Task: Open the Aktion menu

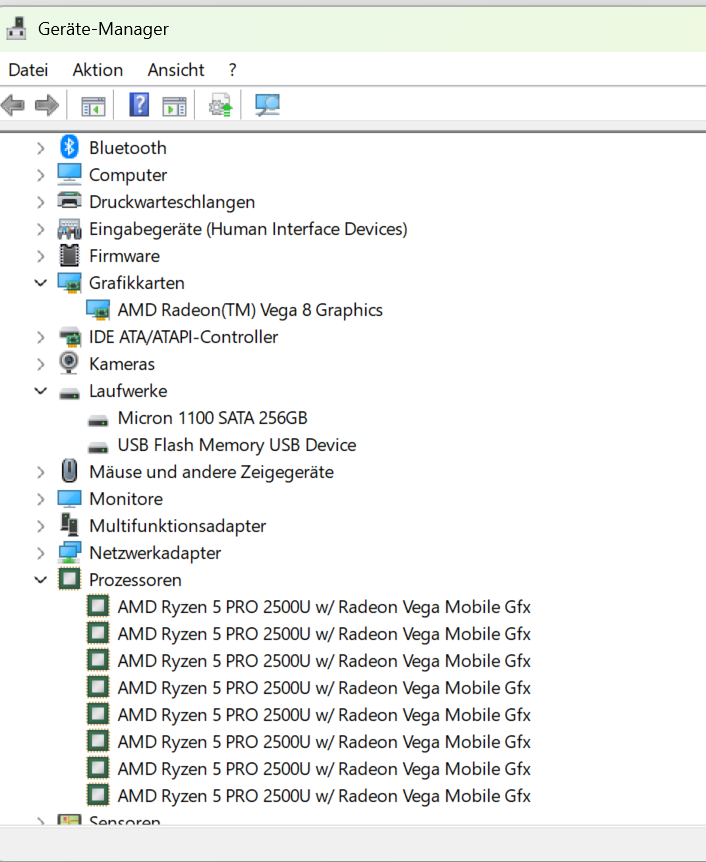Action: coord(98,70)
